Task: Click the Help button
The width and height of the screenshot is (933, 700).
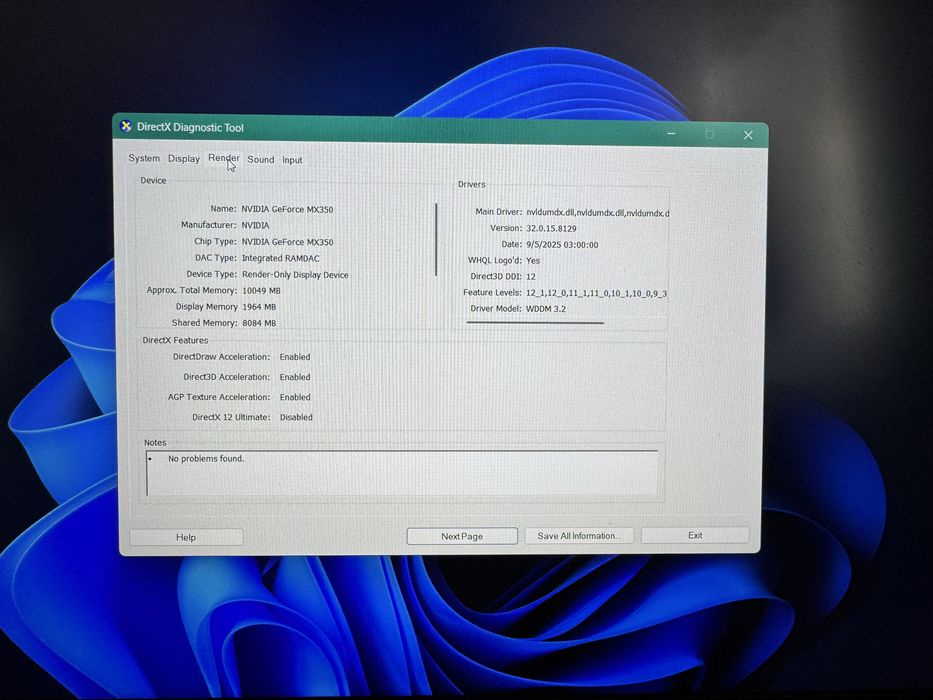Action: 186,537
